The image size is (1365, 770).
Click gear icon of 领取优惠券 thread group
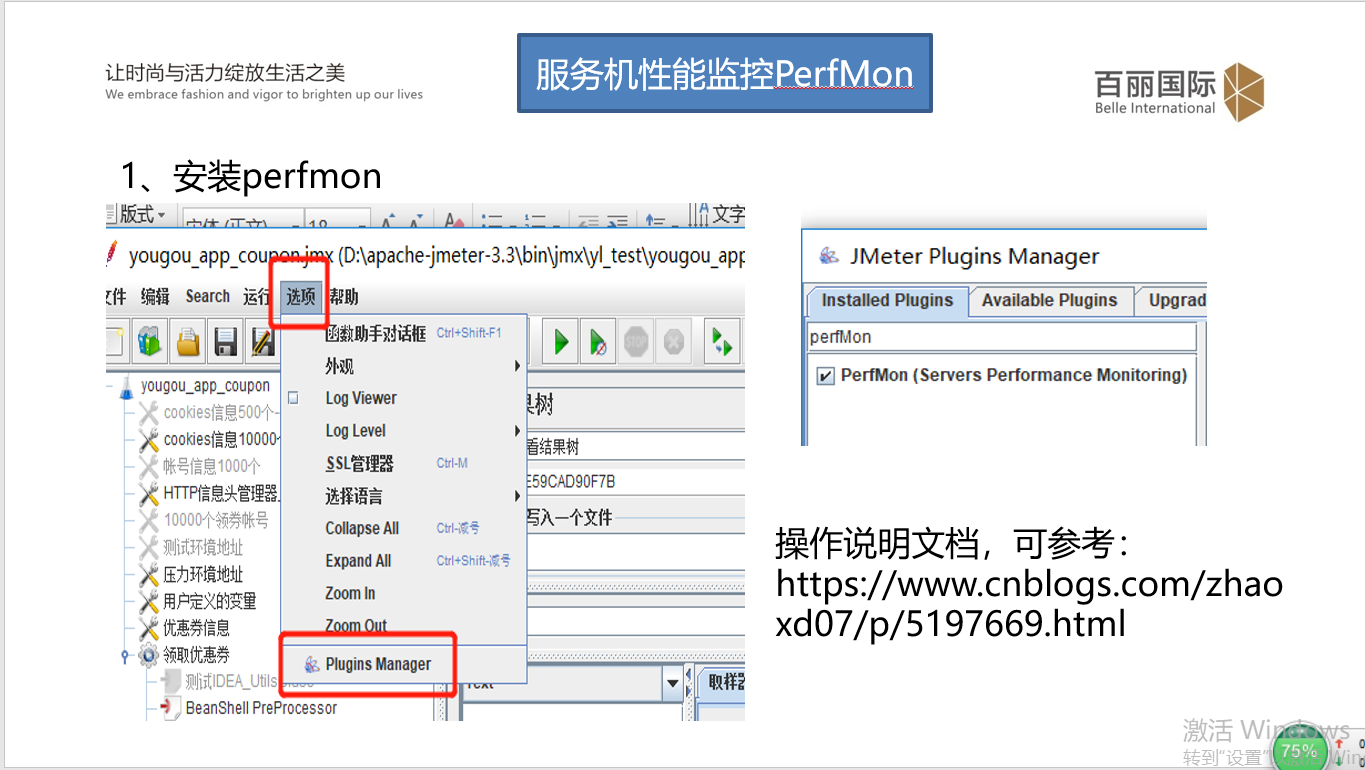(x=148, y=656)
